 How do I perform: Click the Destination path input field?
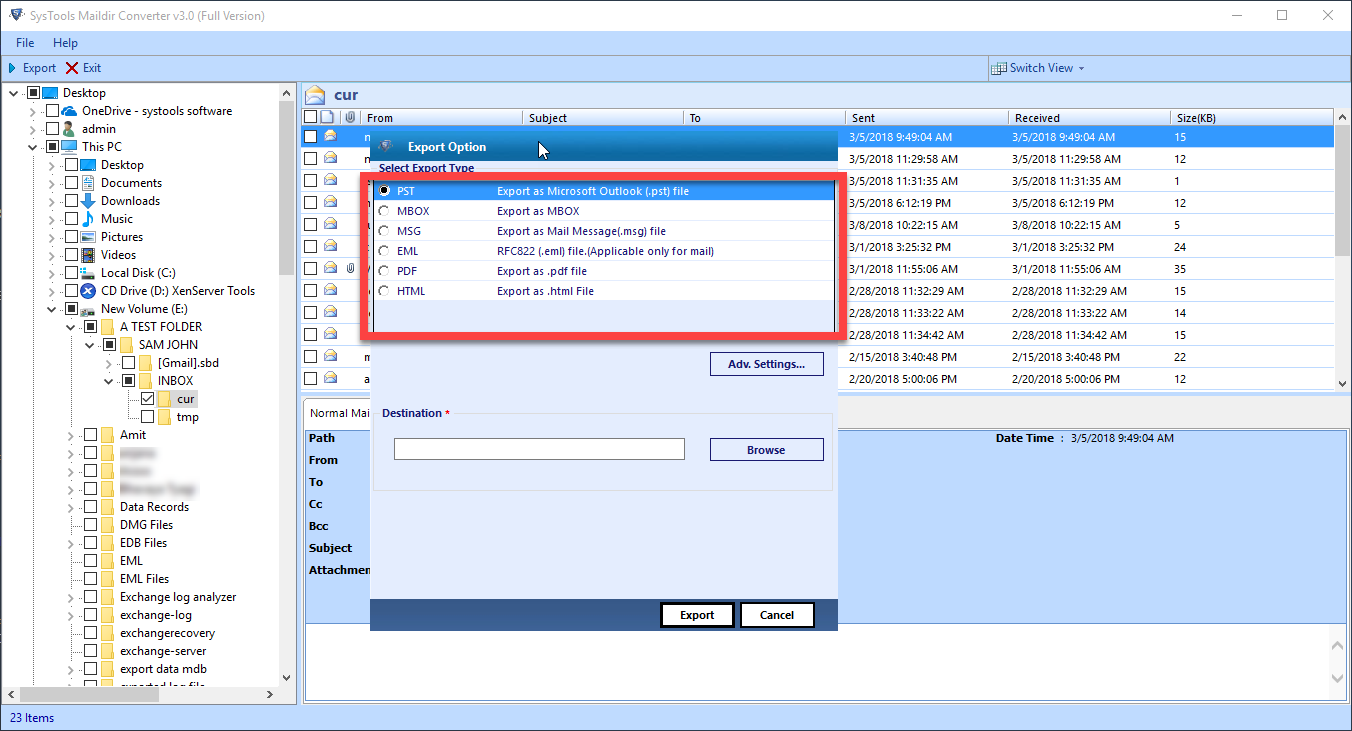point(539,450)
